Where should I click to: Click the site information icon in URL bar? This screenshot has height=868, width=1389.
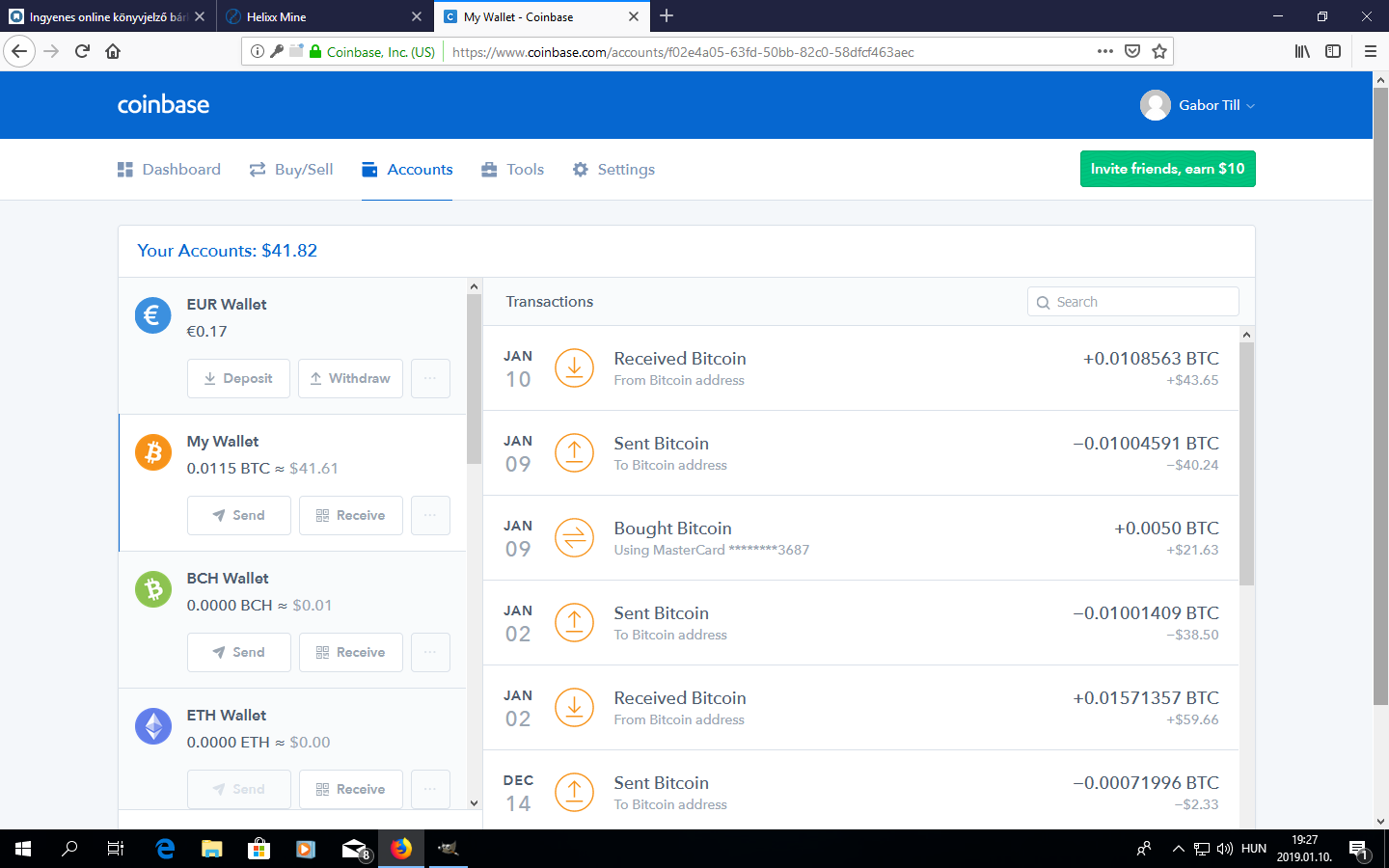coord(258,51)
